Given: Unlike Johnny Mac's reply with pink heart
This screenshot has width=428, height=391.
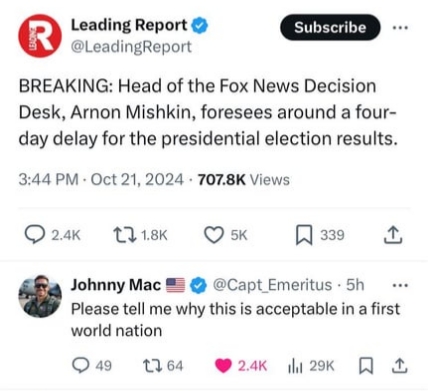Looking at the screenshot, I should (223, 366).
